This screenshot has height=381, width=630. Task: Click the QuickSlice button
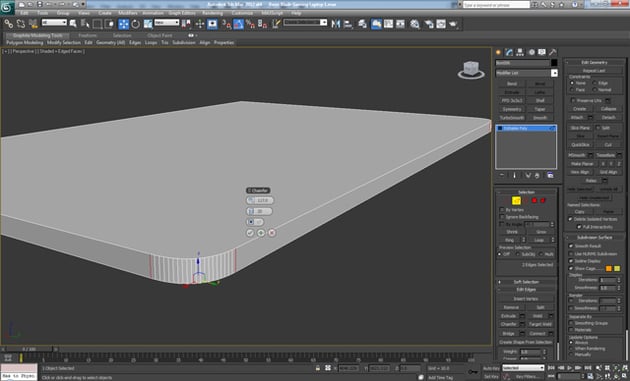click(x=580, y=145)
